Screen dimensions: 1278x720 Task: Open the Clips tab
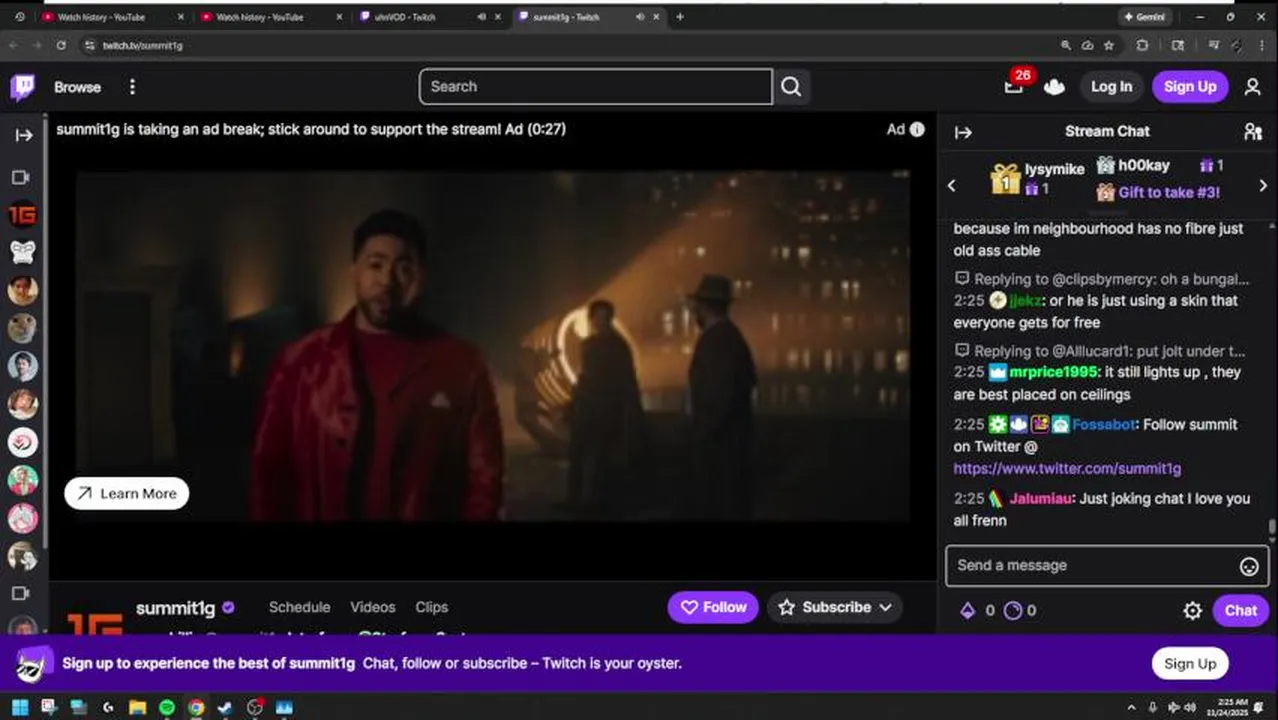431,607
